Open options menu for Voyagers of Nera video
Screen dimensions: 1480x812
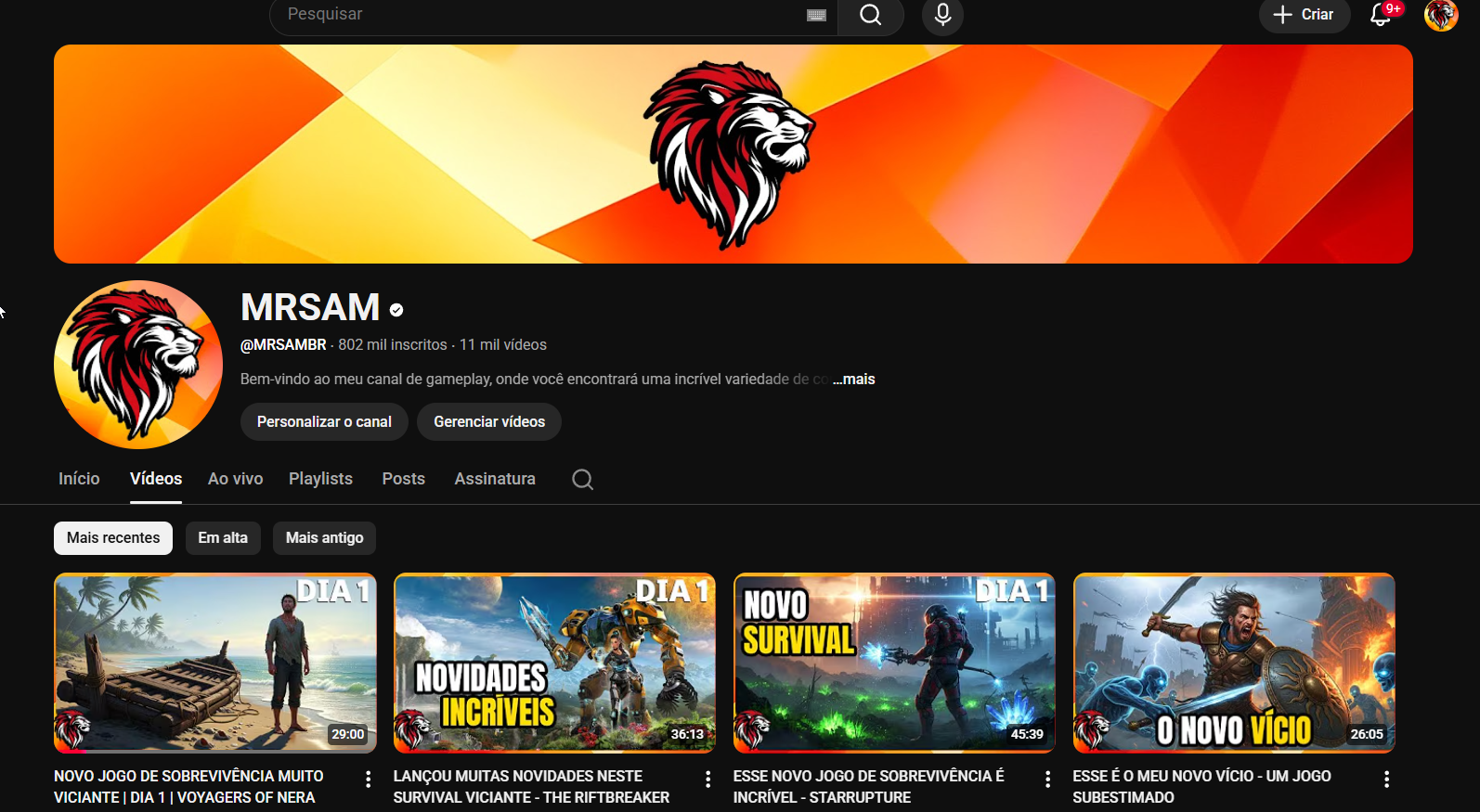(369, 780)
